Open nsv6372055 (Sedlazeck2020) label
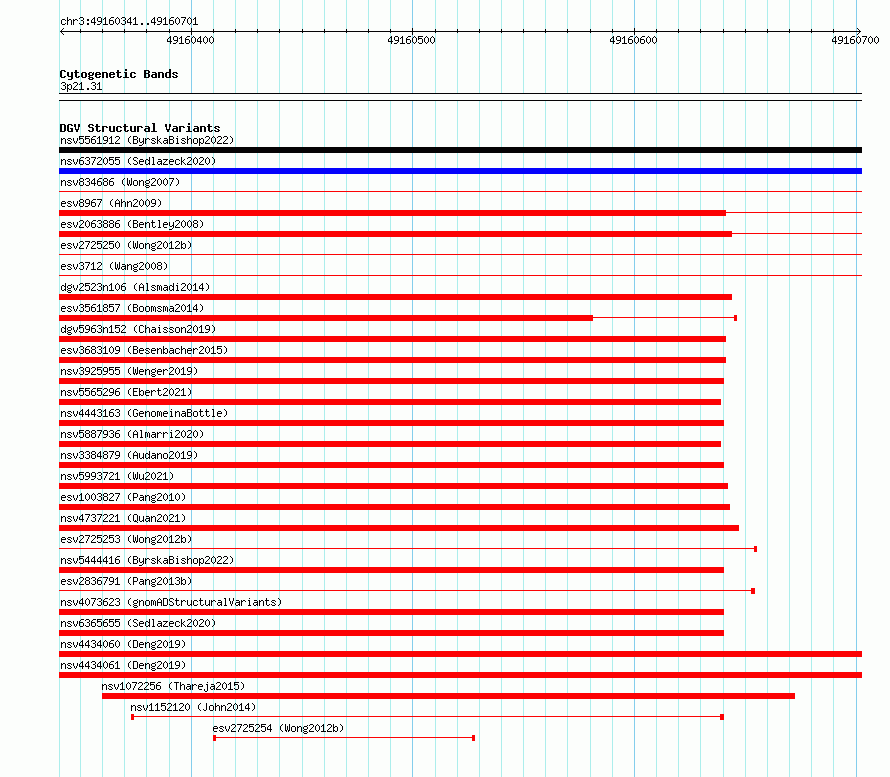The image size is (890, 777). point(138,161)
